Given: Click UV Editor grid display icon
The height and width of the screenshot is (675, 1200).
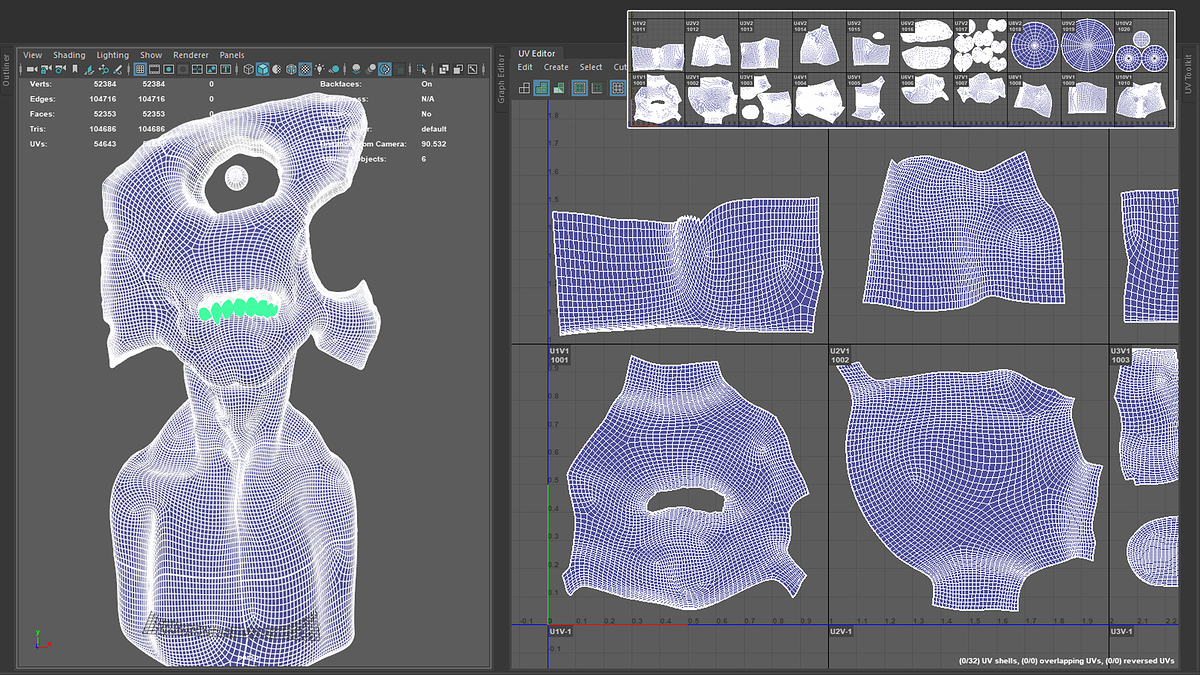Looking at the screenshot, I should (617, 88).
